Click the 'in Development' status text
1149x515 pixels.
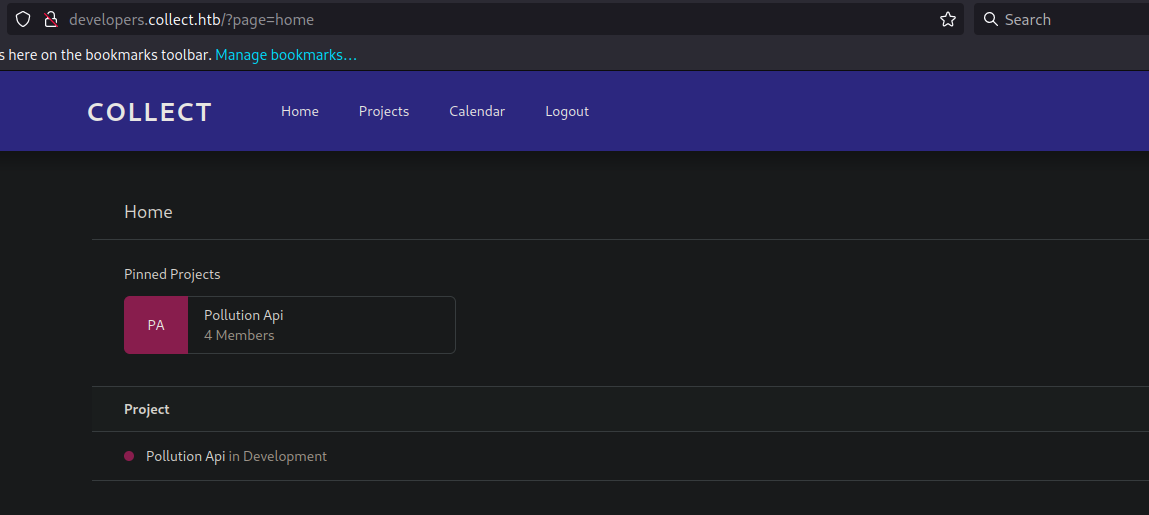(277, 456)
